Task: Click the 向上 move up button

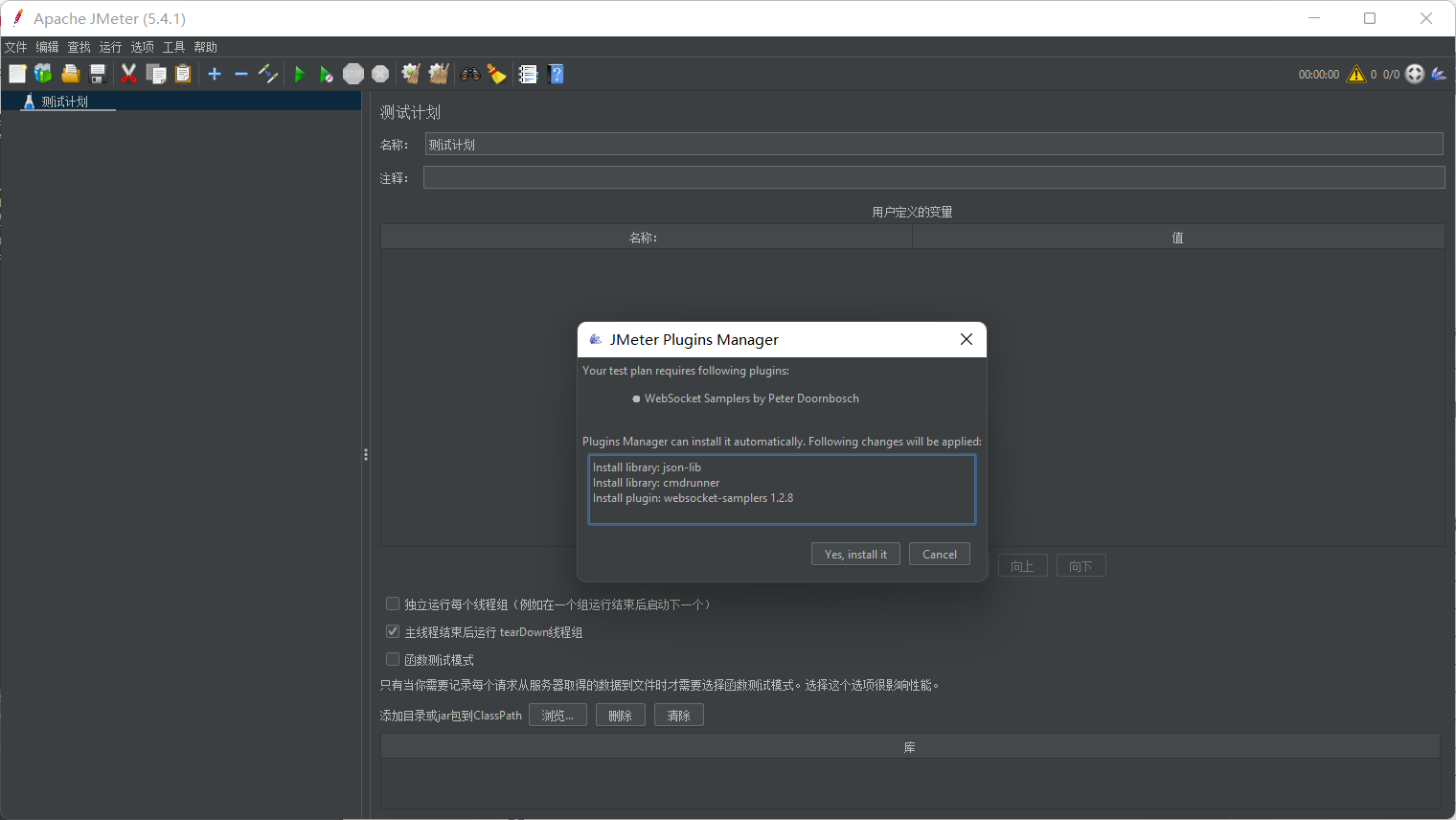Action: (1023, 566)
